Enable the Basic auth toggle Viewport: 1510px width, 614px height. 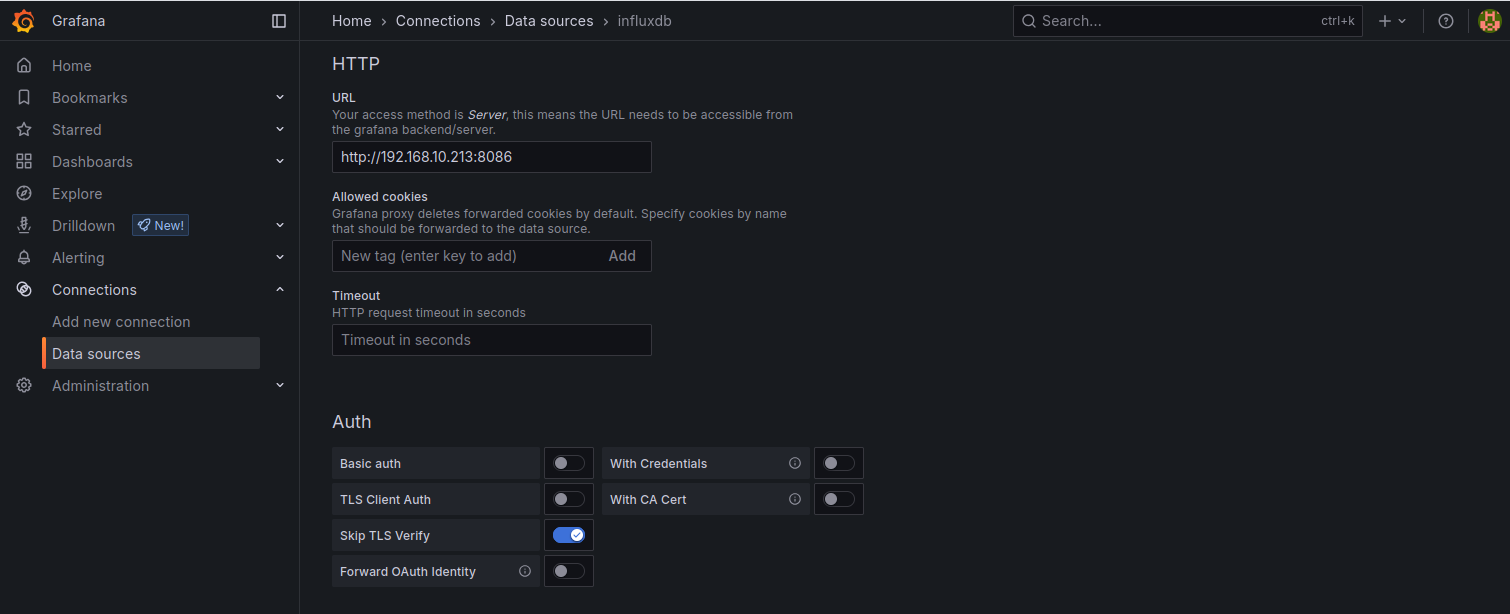pos(569,463)
